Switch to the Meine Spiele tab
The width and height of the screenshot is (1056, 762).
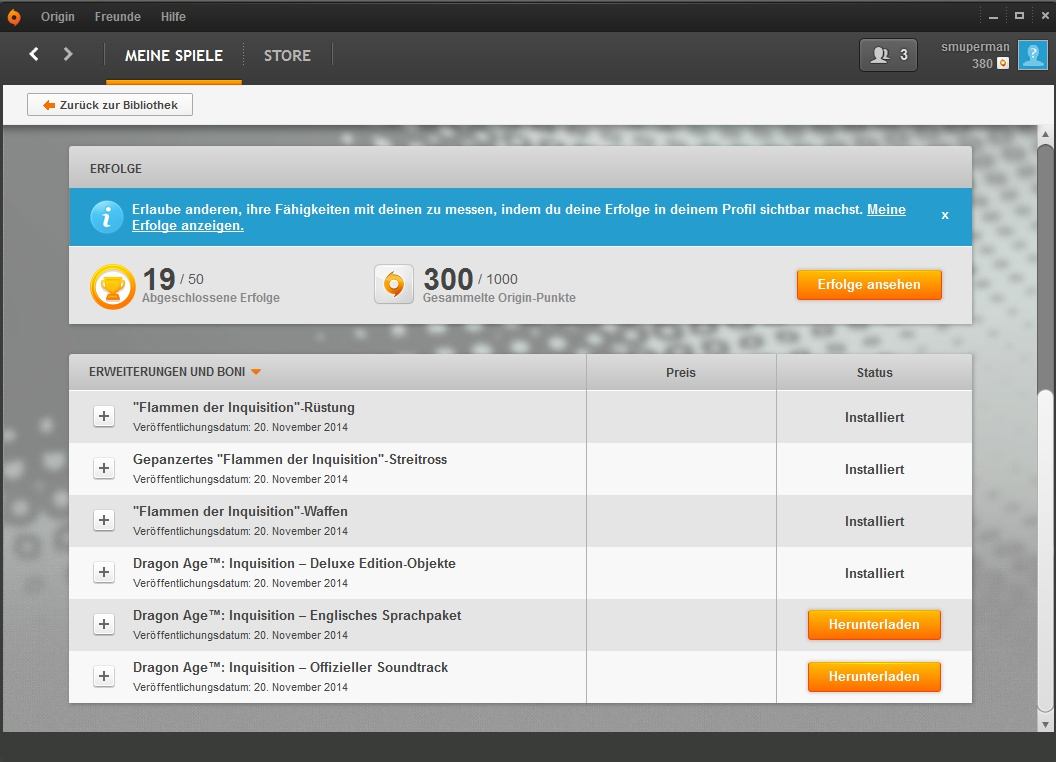point(174,56)
